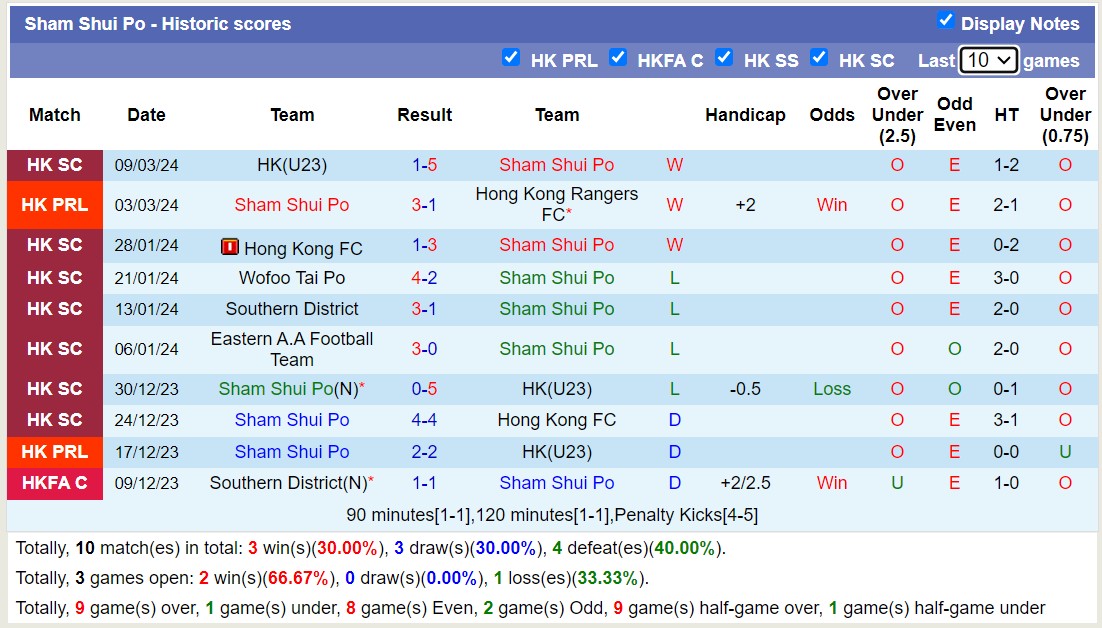Click Southern District(N) on 09/12/23 row
Screen dimensions: 1102x628
(288, 483)
